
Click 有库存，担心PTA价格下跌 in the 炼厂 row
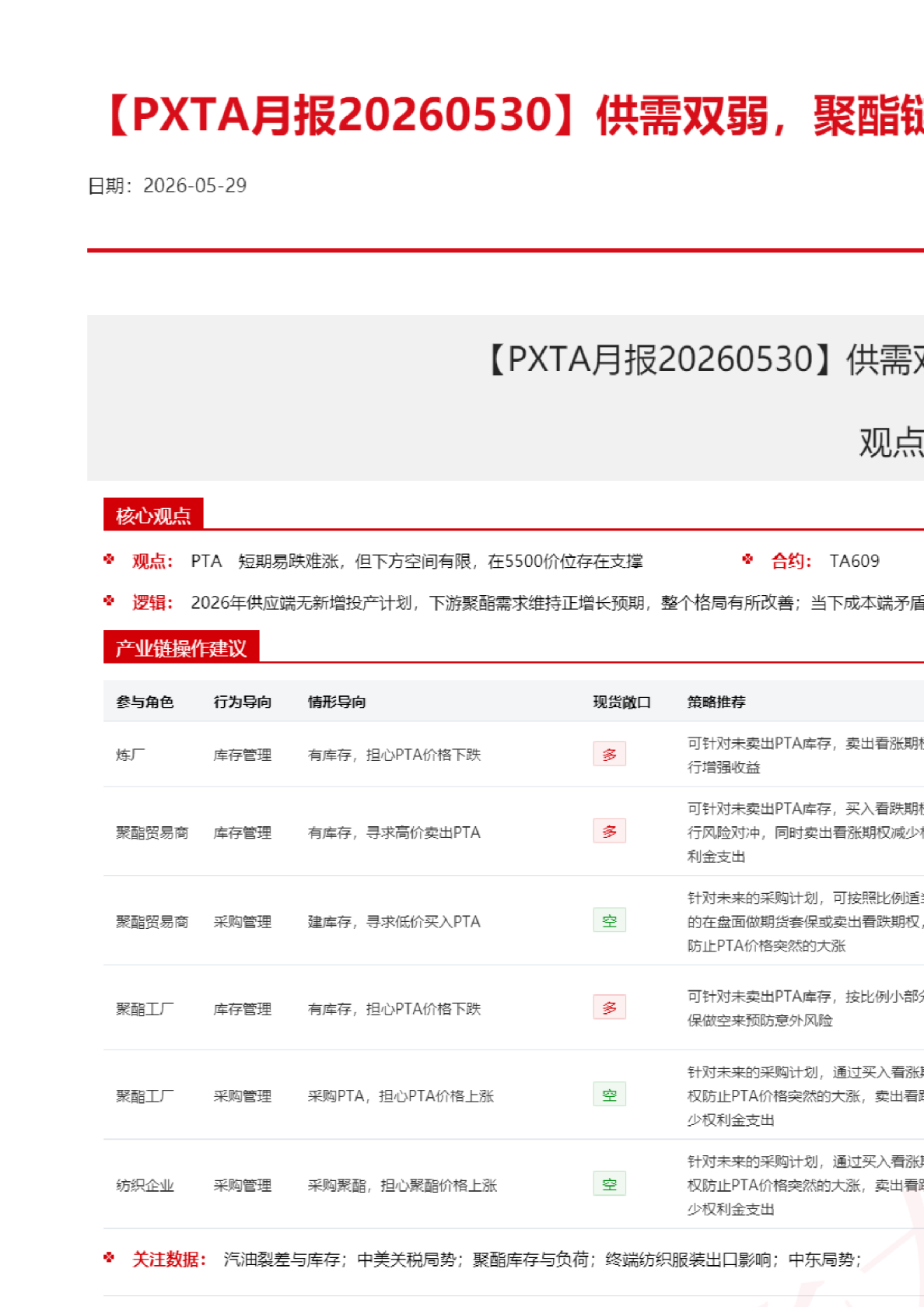tap(394, 755)
